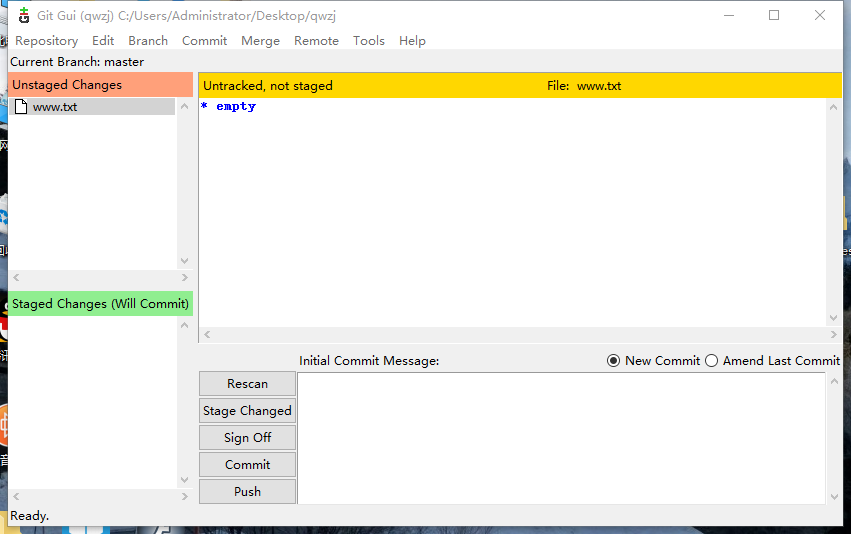Open the Tools menu
This screenshot has height=534, width=851.
pyautogui.click(x=369, y=41)
